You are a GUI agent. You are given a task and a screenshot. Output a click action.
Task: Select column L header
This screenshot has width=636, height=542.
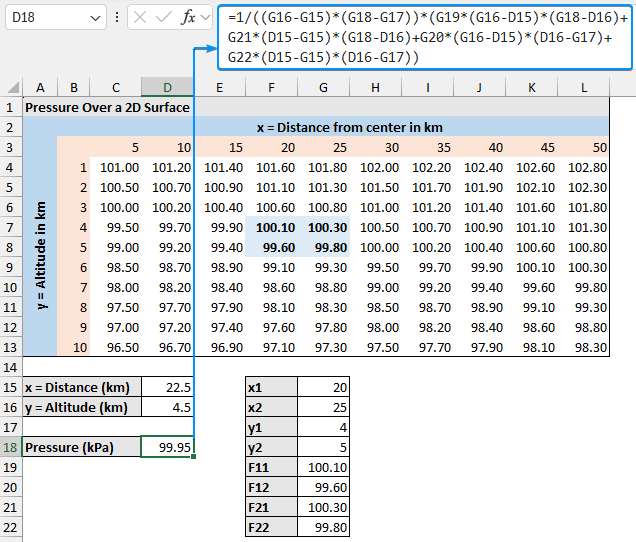point(583,87)
